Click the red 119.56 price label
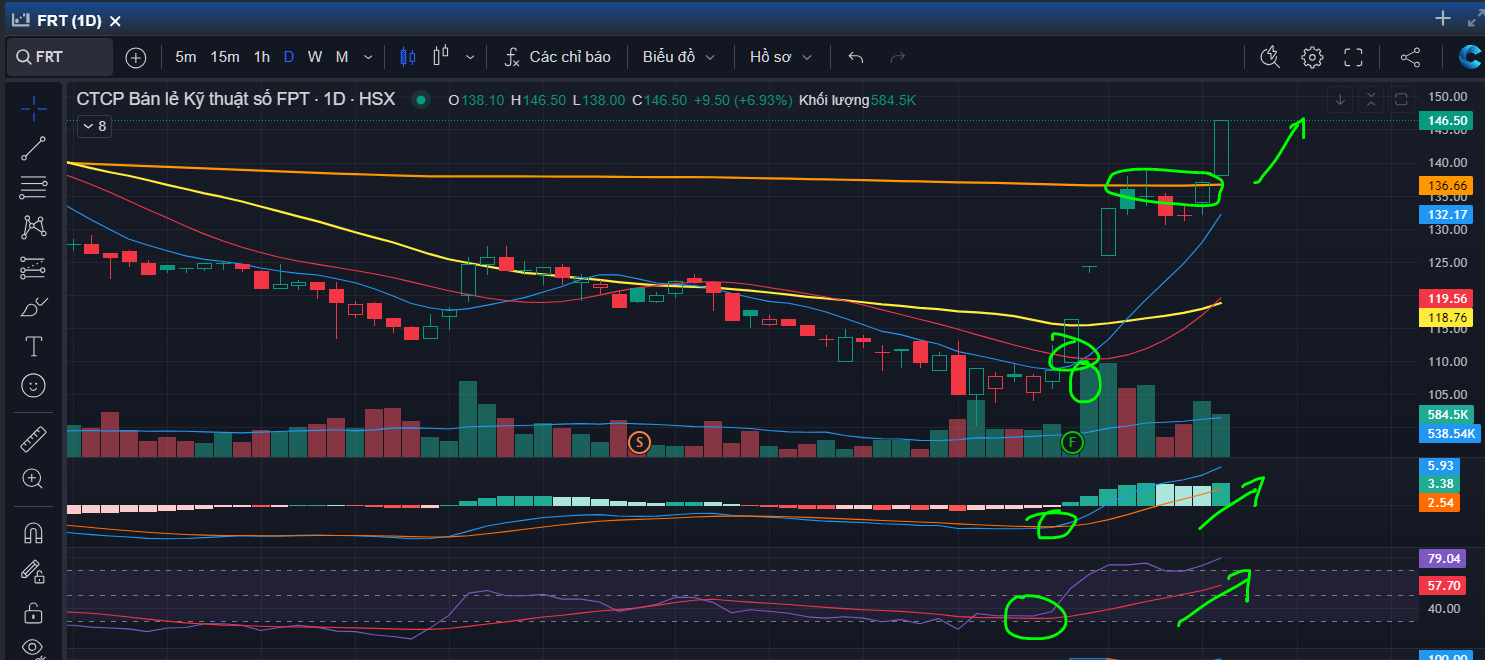Image resolution: width=1485 pixels, height=660 pixels. pos(1444,299)
